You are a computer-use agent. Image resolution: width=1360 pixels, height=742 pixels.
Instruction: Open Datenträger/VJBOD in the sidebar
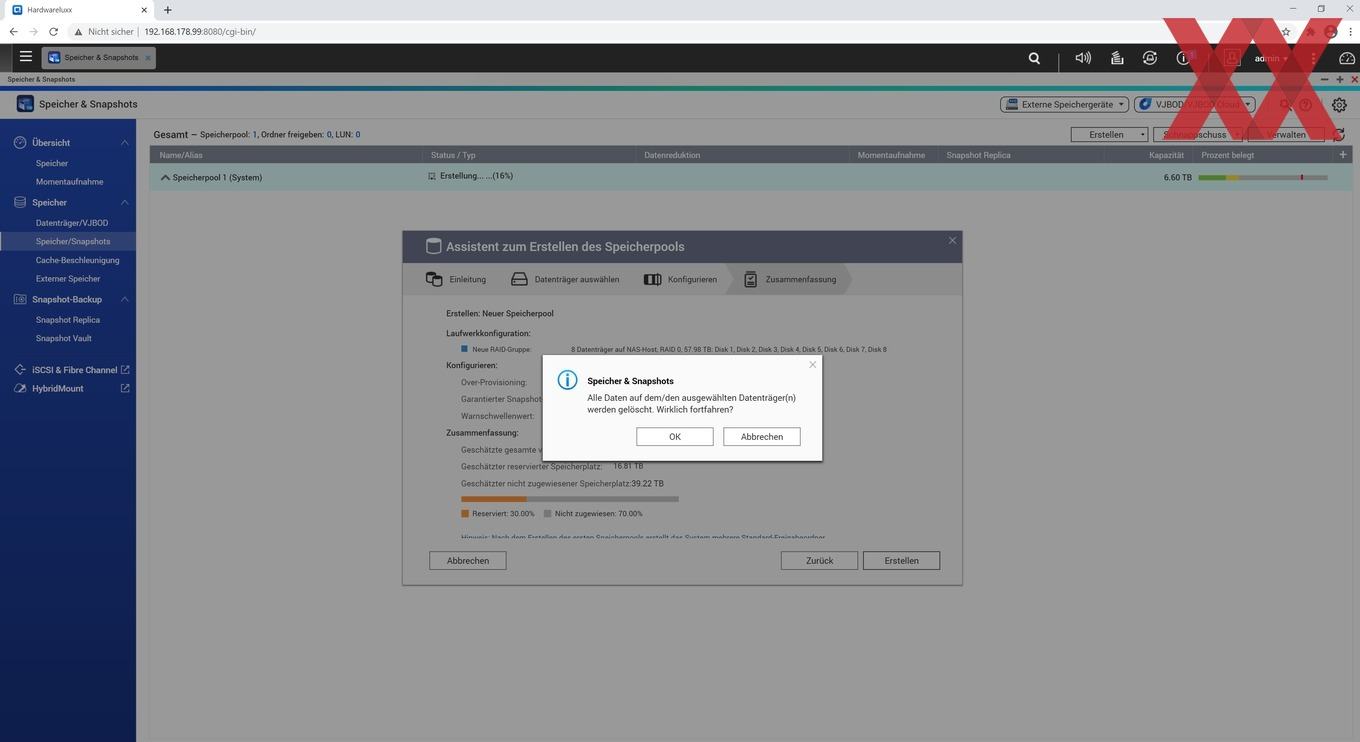click(72, 223)
